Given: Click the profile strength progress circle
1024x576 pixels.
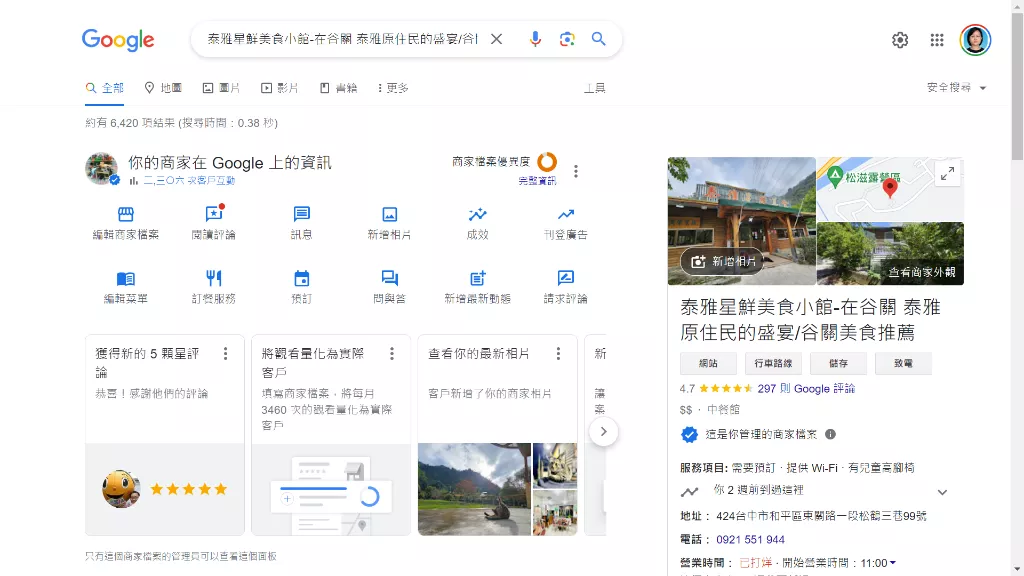Looking at the screenshot, I should pyautogui.click(x=547, y=162).
